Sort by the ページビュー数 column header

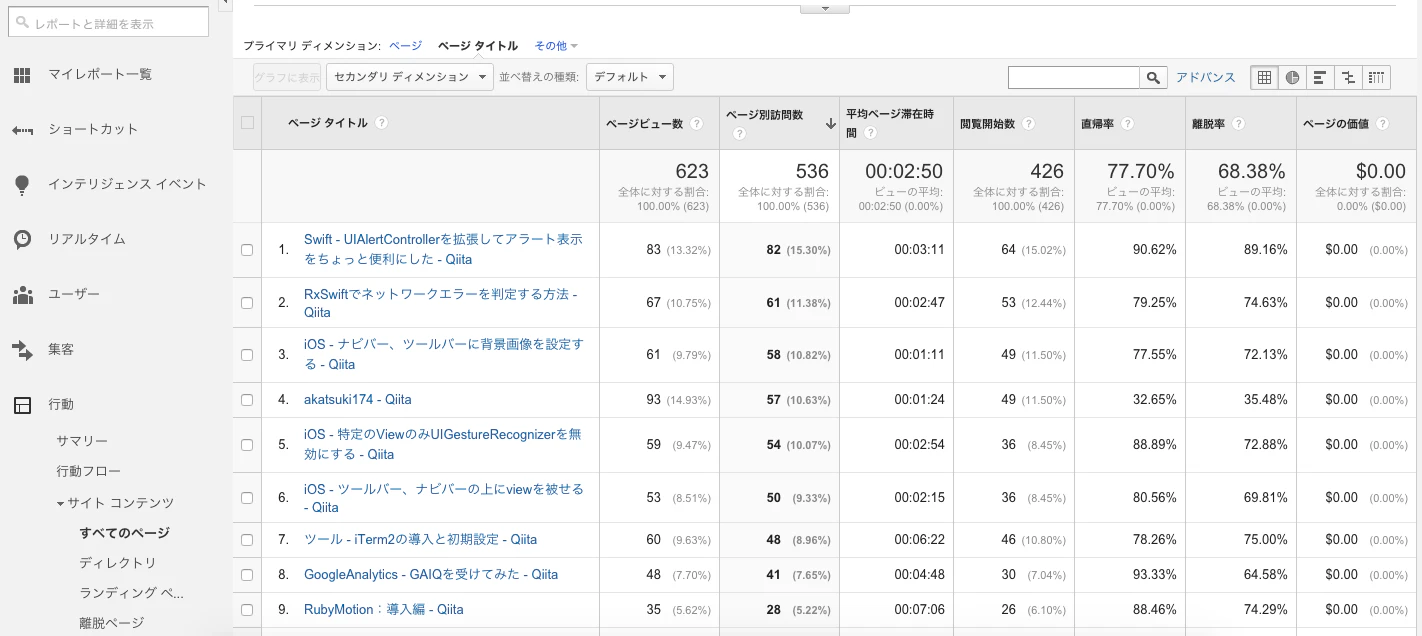click(x=645, y=124)
